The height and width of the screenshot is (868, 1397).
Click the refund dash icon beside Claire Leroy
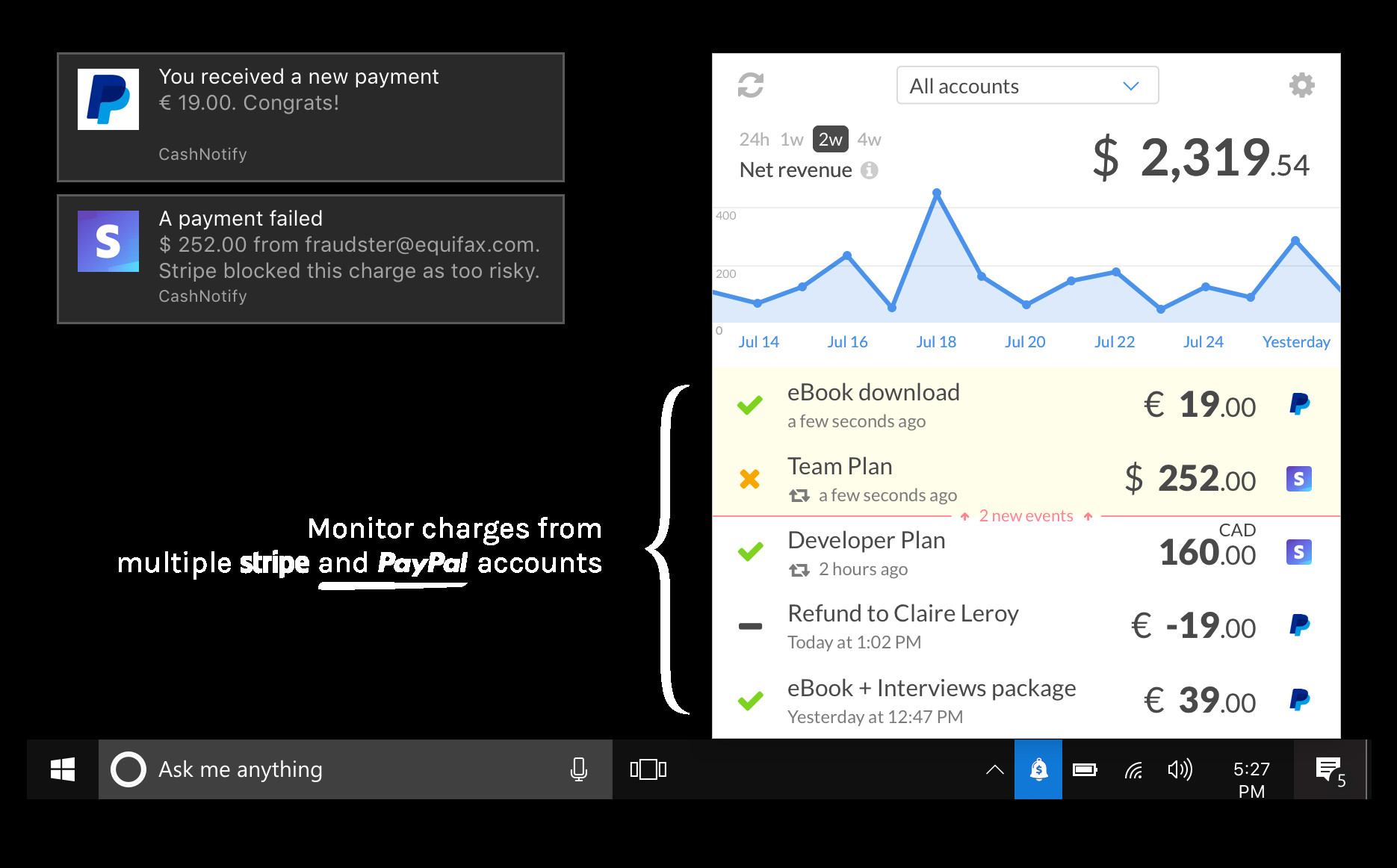750,626
